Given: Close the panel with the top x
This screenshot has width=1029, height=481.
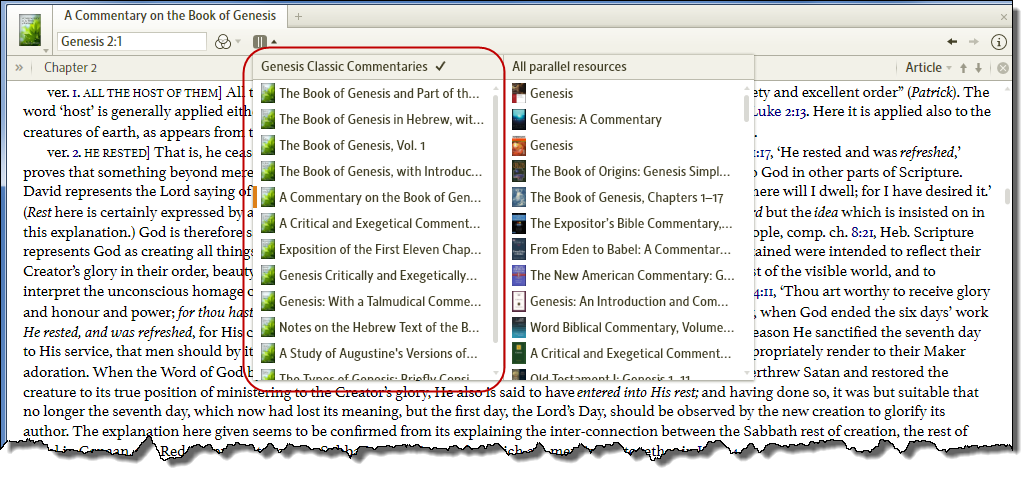Looking at the screenshot, I should [x=1004, y=17].
